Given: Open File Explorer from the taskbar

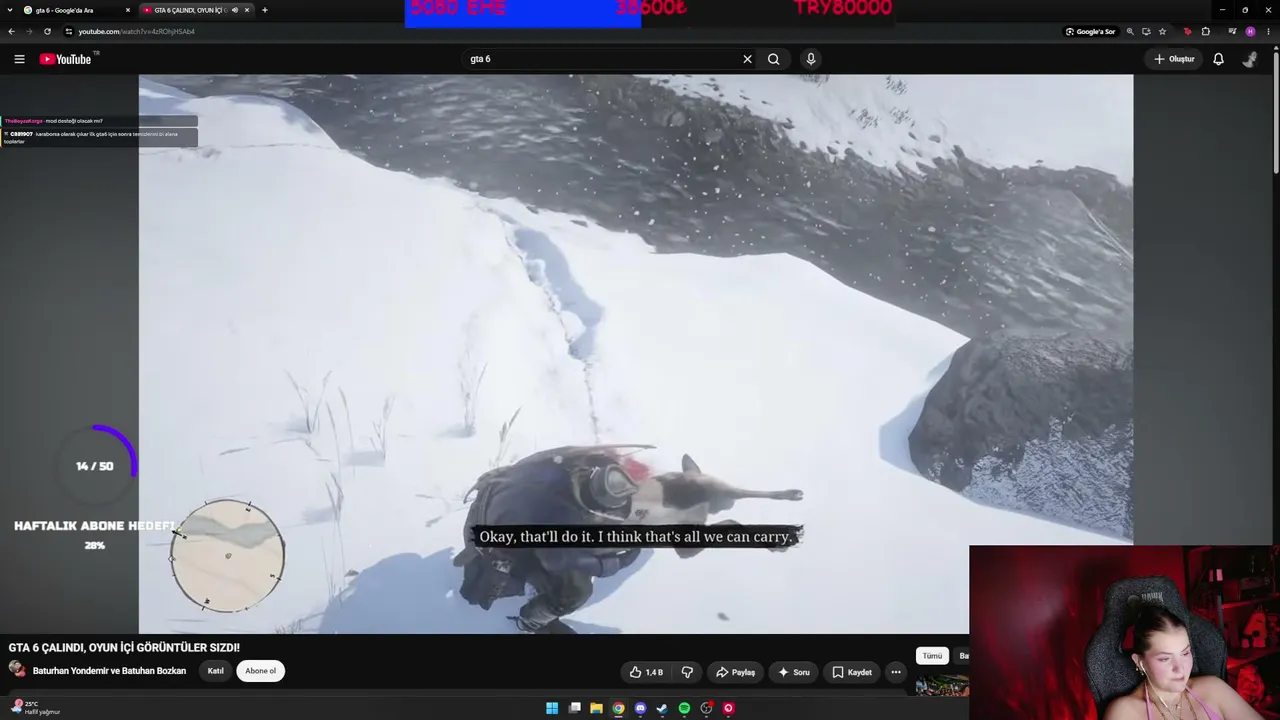Looking at the screenshot, I should [596, 708].
